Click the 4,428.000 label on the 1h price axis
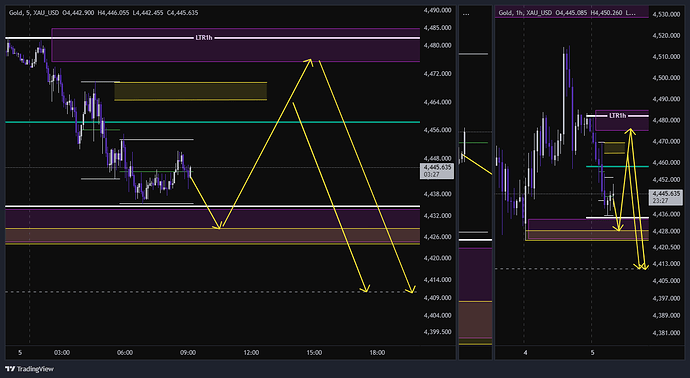 point(666,231)
